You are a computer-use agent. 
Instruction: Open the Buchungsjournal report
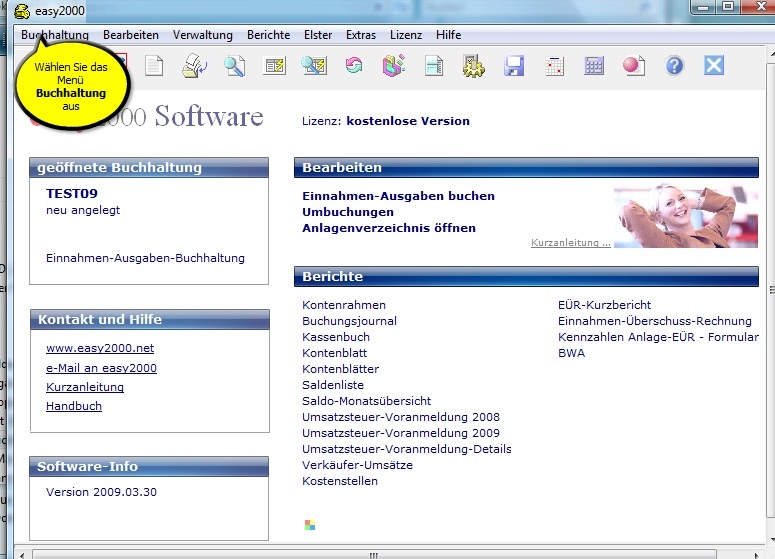pos(349,321)
